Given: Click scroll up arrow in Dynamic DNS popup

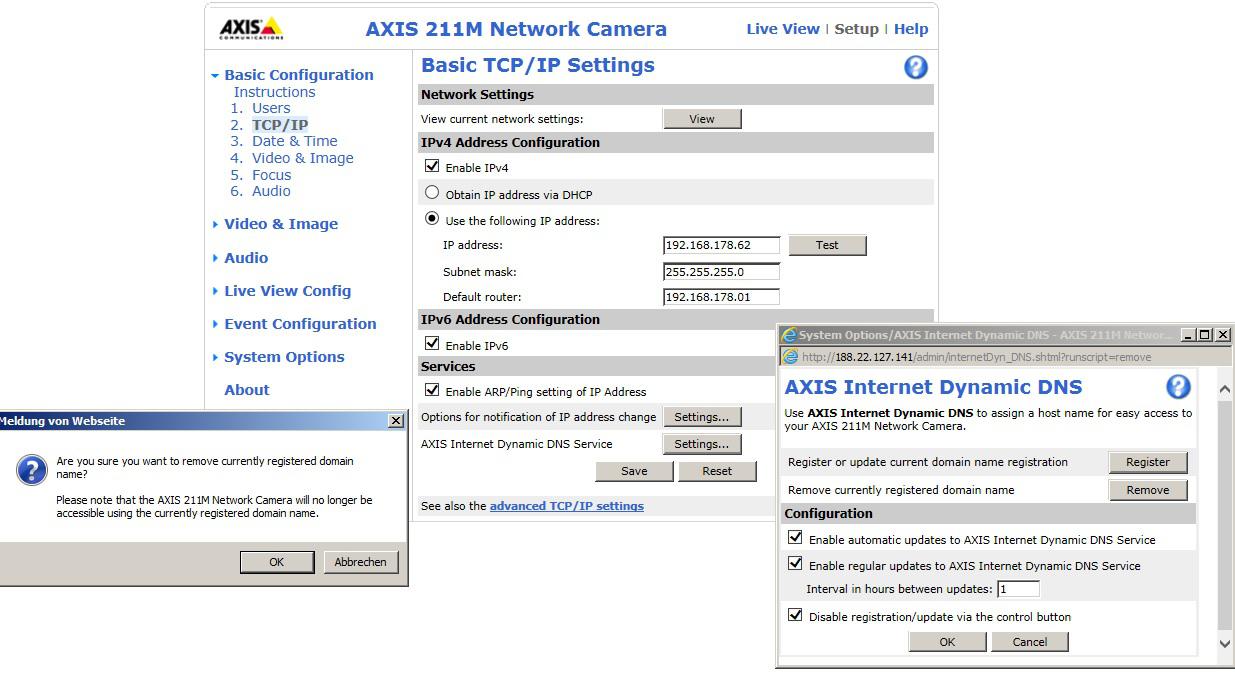Looking at the screenshot, I should [1225, 388].
